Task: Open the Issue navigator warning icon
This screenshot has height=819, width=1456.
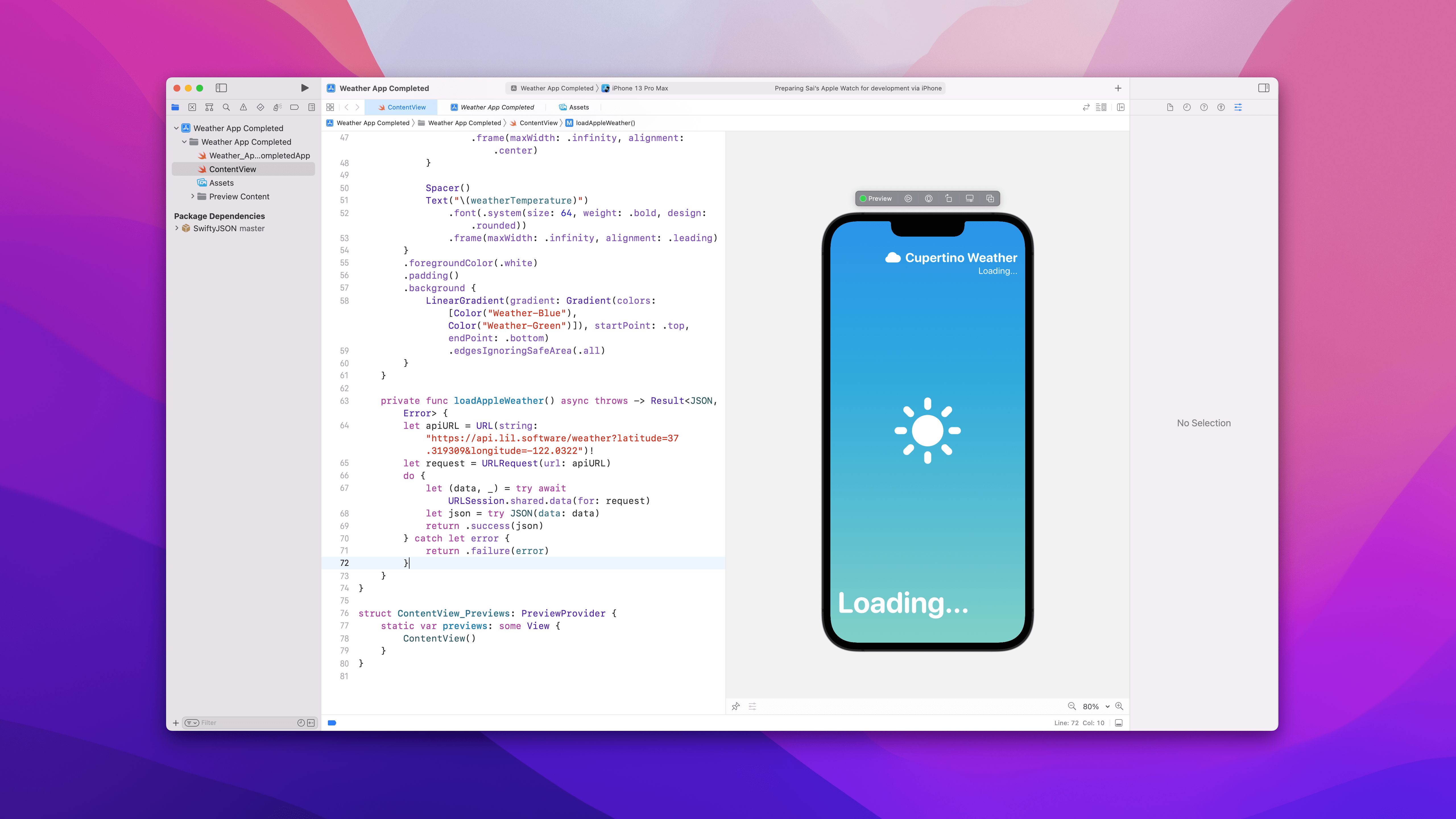Action: pos(243,107)
